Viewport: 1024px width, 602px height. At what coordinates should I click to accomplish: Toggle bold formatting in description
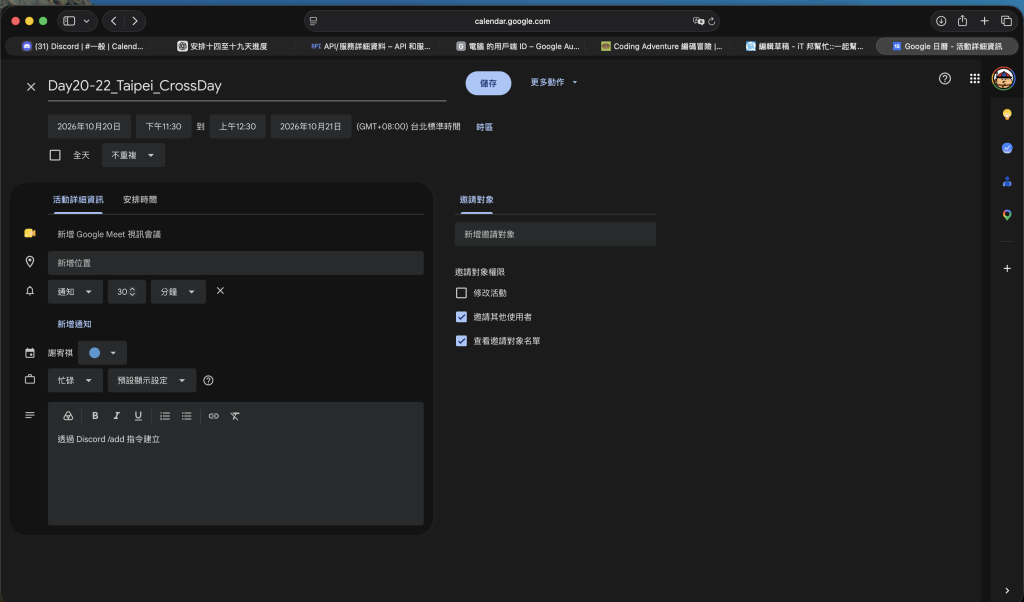click(95, 416)
